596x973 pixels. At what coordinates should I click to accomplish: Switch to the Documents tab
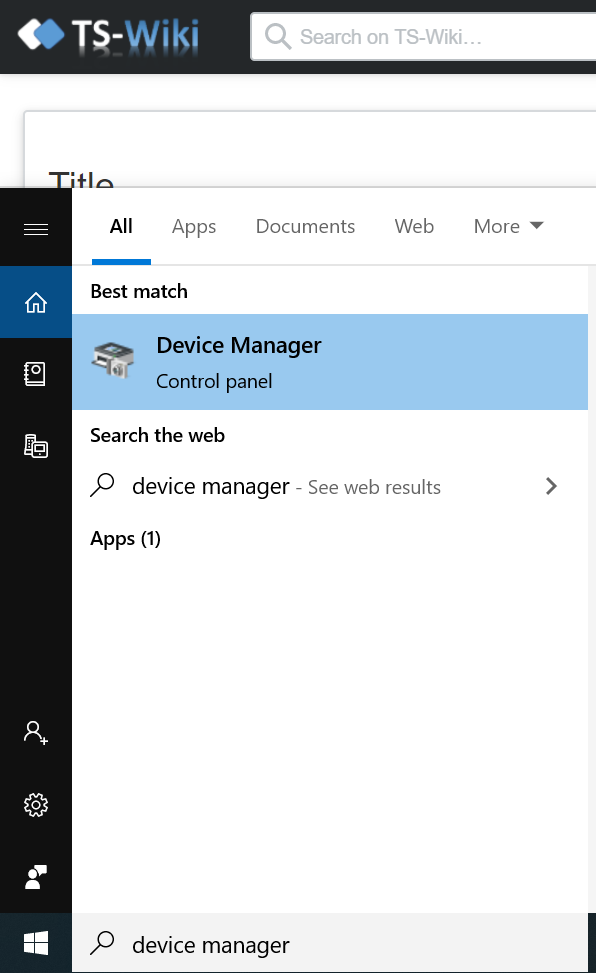pos(305,226)
